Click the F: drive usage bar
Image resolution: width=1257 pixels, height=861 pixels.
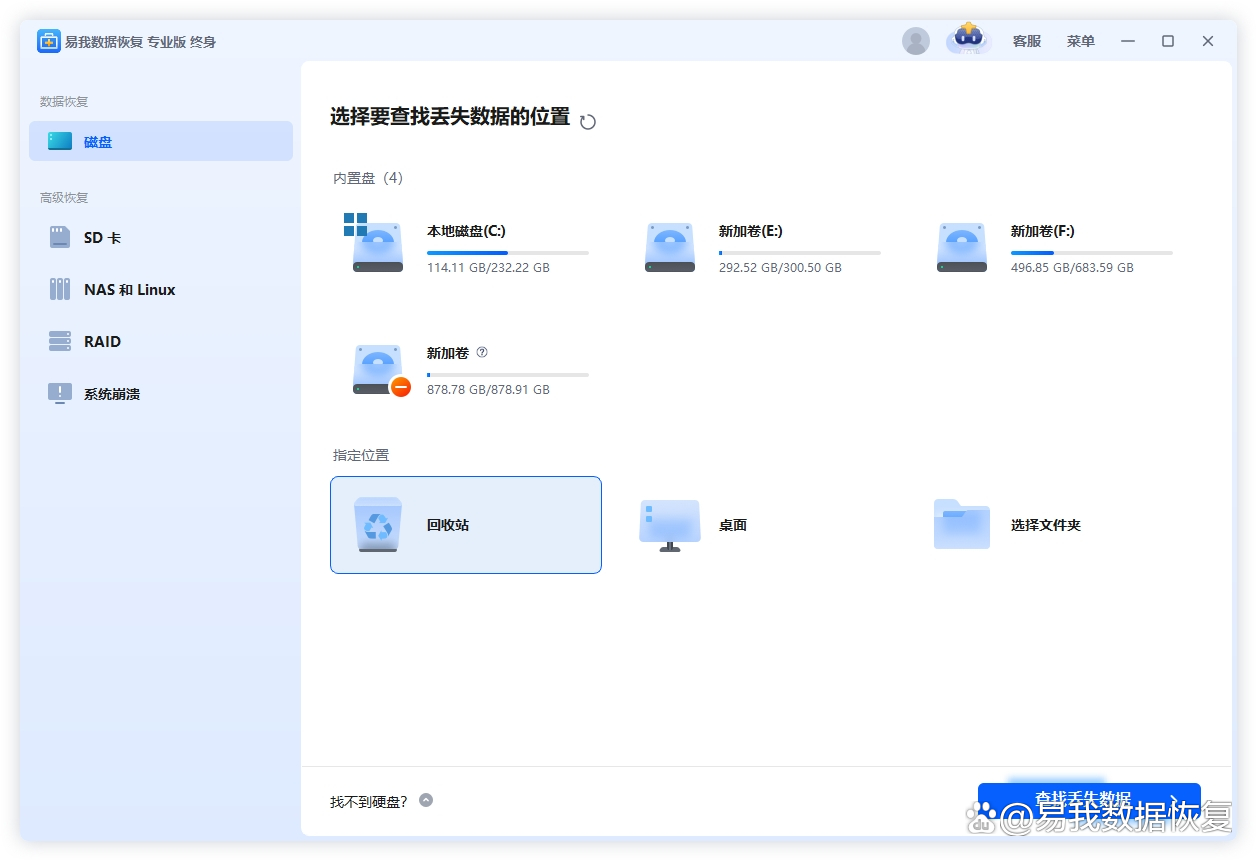coord(1092,253)
